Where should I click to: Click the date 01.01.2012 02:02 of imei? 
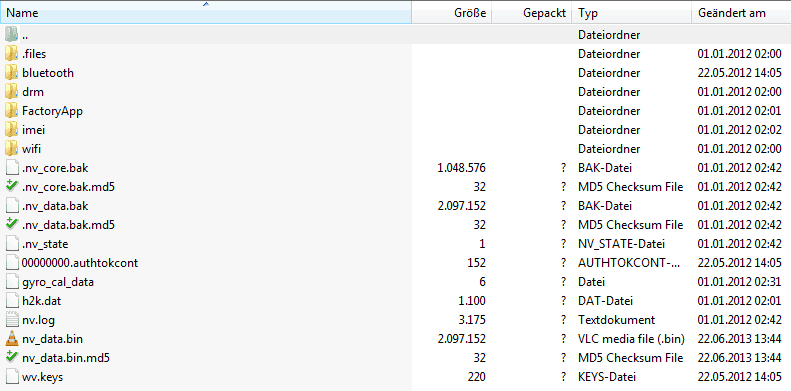pyautogui.click(x=740, y=130)
